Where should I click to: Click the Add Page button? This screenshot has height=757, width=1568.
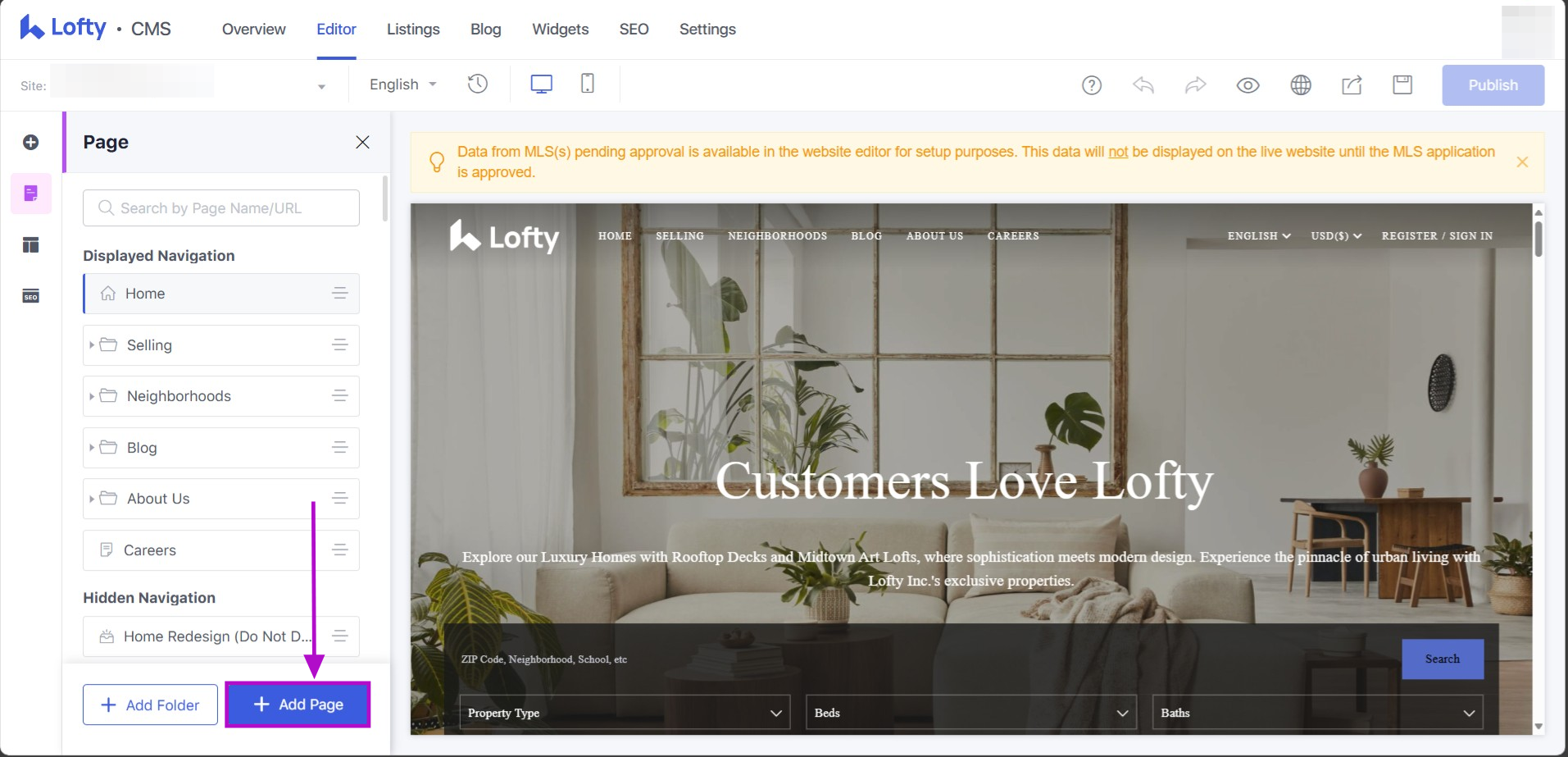click(298, 705)
